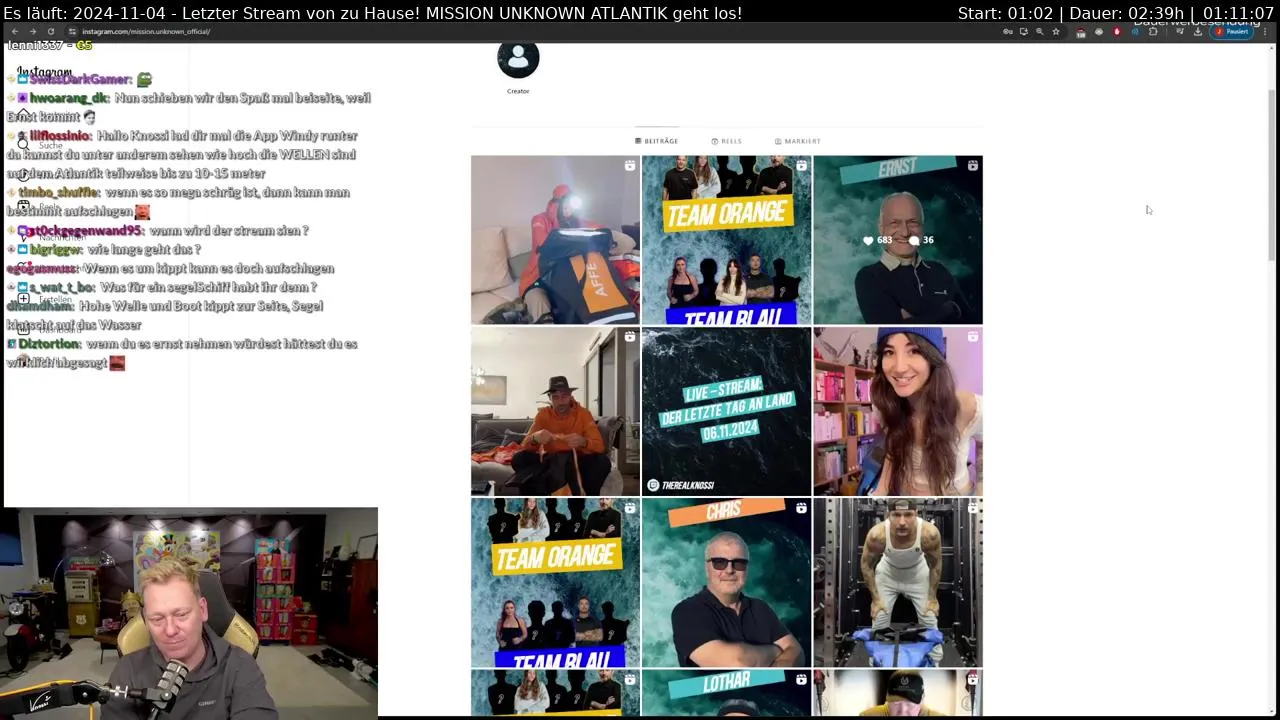The height and width of the screenshot is (720, 1280).
Task: Open the Live-Stream Der letzte Tag post
Action: pos(726,411)
